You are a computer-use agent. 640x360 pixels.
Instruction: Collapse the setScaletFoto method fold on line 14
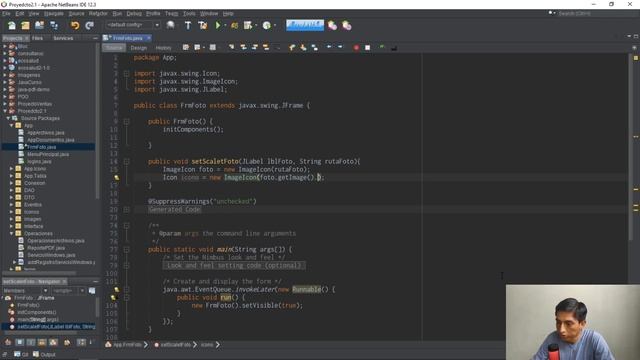(x=127, y=162)
